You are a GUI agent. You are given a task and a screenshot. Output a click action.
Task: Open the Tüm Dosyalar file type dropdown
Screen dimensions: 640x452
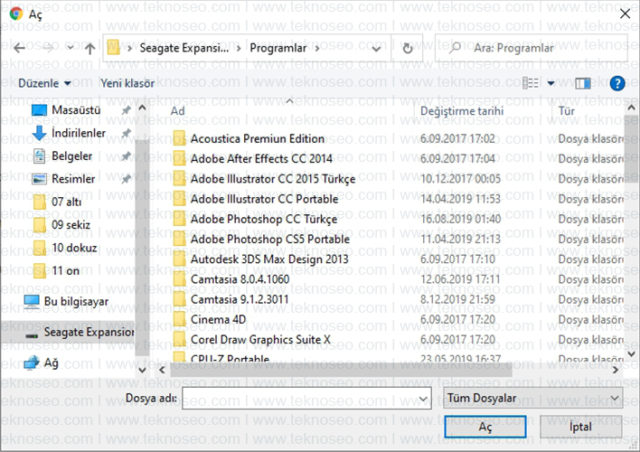click(x=533, y=398)
